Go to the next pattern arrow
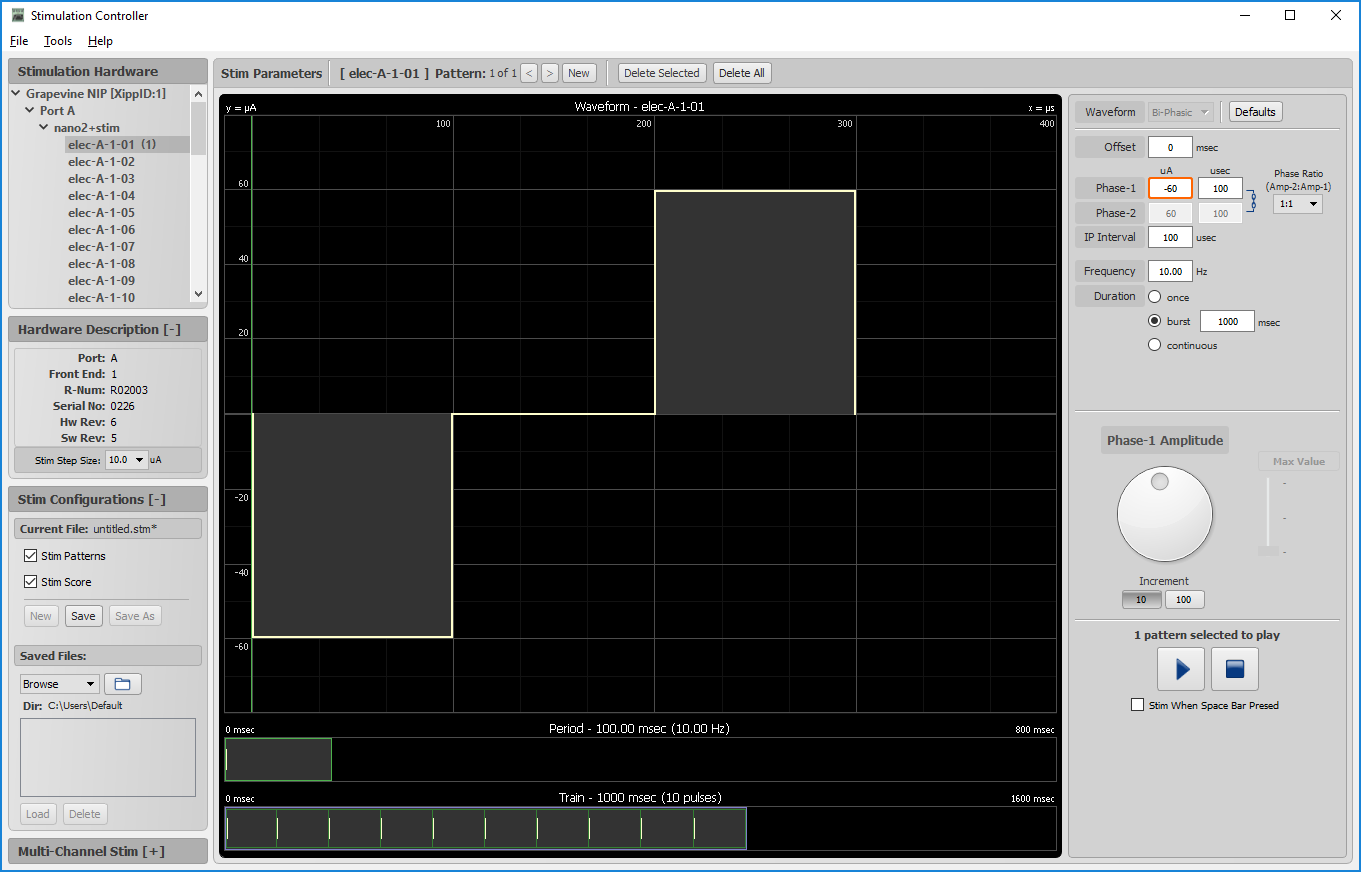Image resolution: width=1361 pixels, height=872 pixels. tap(549, 73)
